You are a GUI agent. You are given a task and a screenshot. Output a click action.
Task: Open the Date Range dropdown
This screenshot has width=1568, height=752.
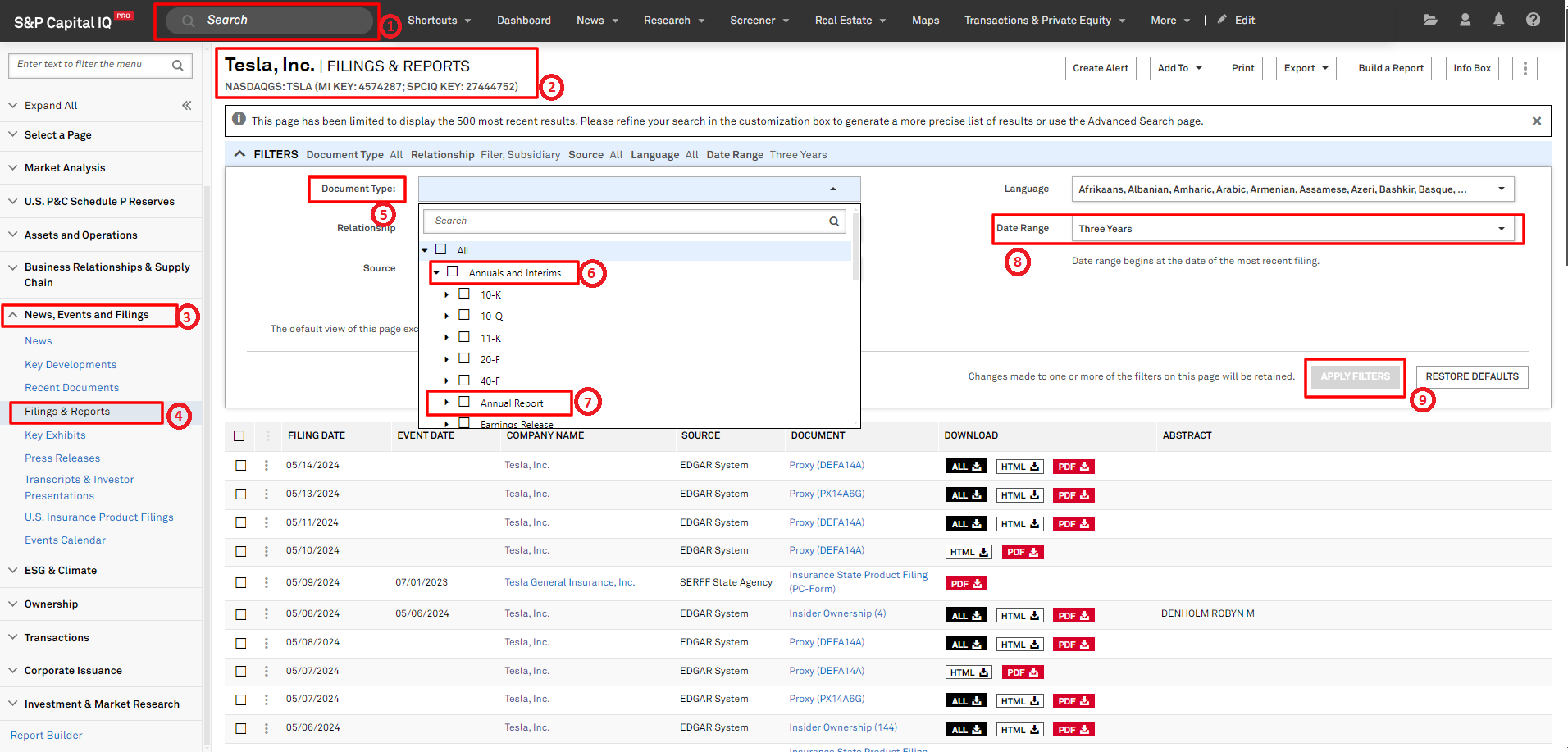1292,229
